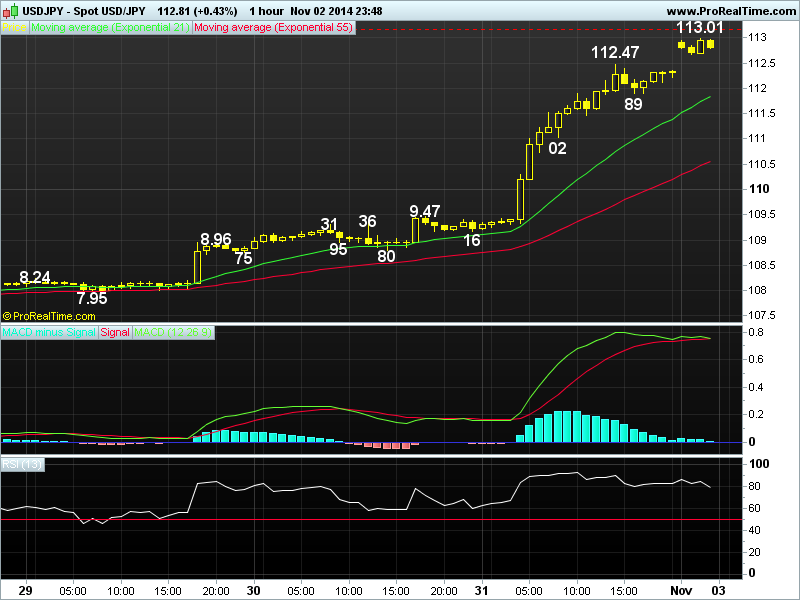Click the 03 date label on time axis
Screen dimensions: 800x600
point(718,591)
